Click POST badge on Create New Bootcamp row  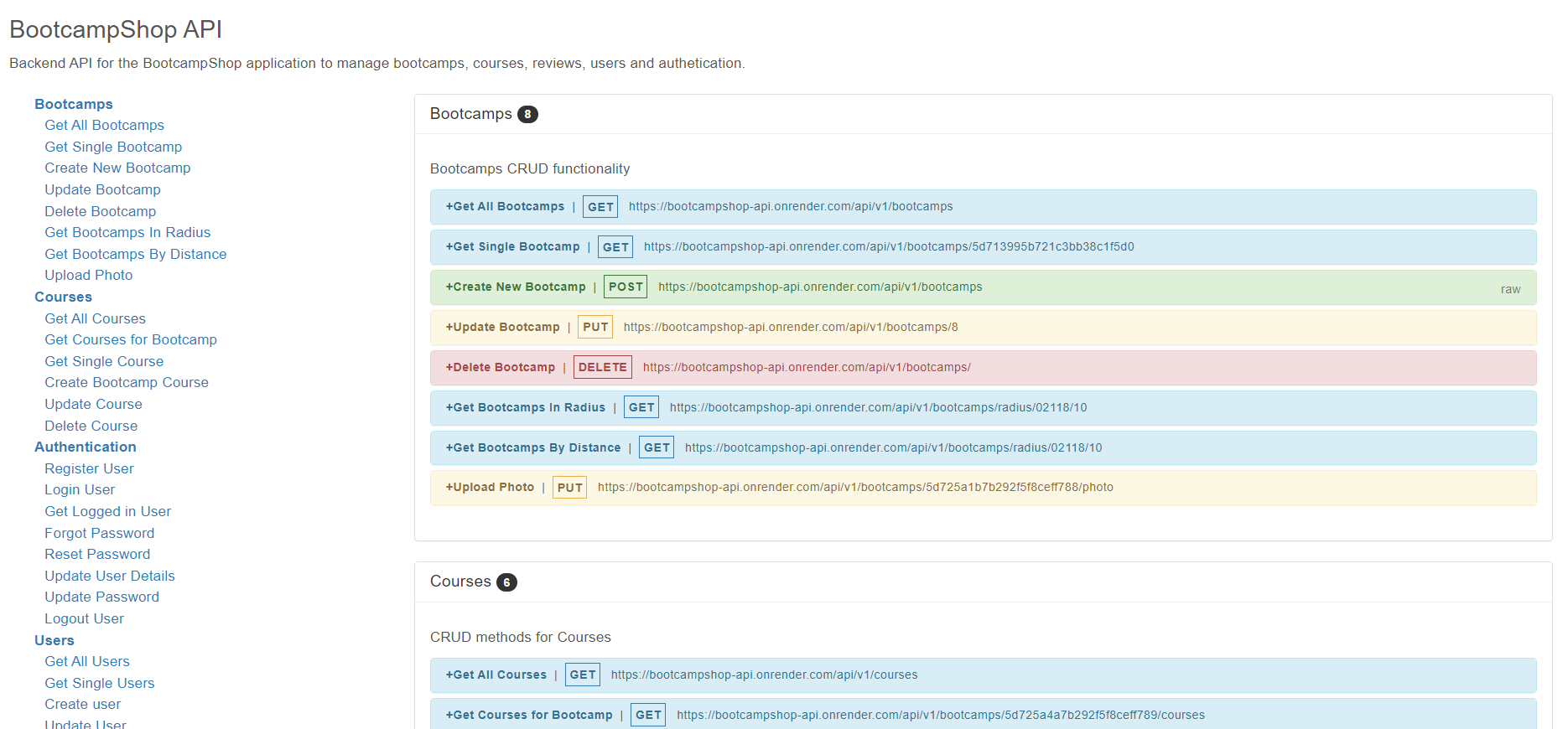click(626, 287)
